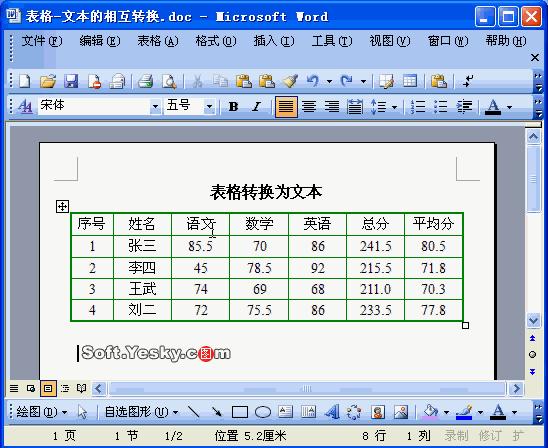548x448 pixels.
Task: Apply the fill color bucket swatch
Action: click(431, 412)
